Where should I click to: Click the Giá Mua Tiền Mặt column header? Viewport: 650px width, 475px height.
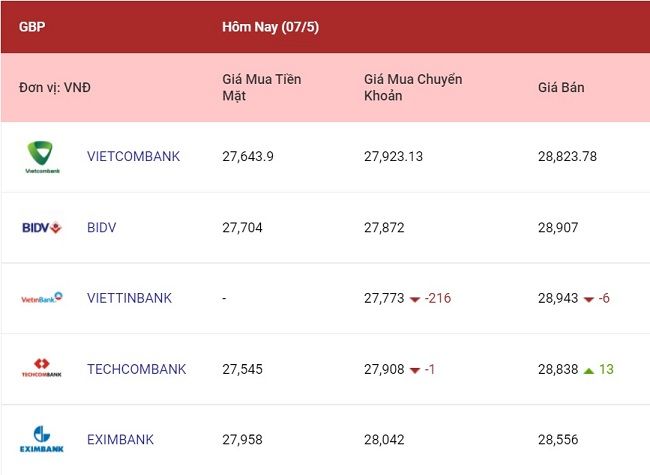point(262,87)
